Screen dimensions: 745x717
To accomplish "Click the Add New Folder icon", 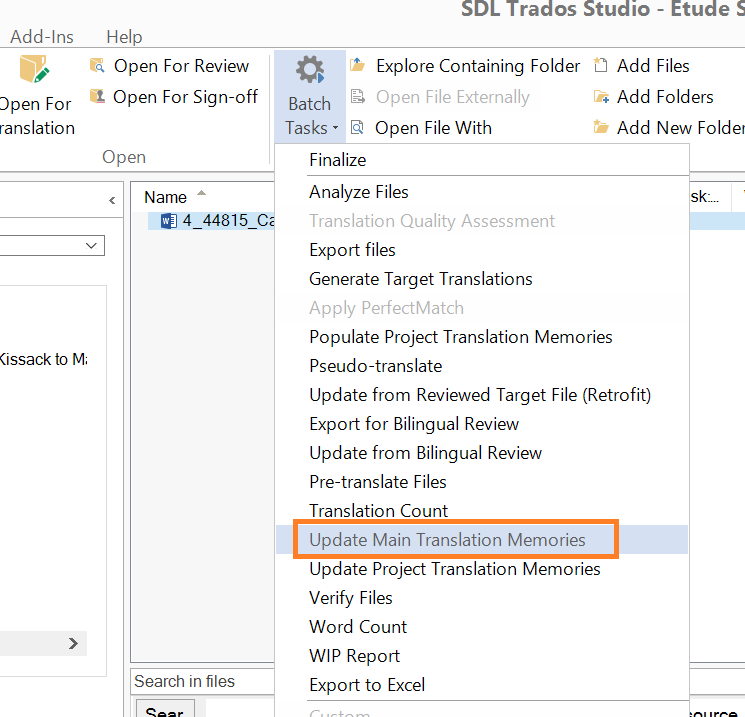I will pyautogui.click(x=601, y=127).
